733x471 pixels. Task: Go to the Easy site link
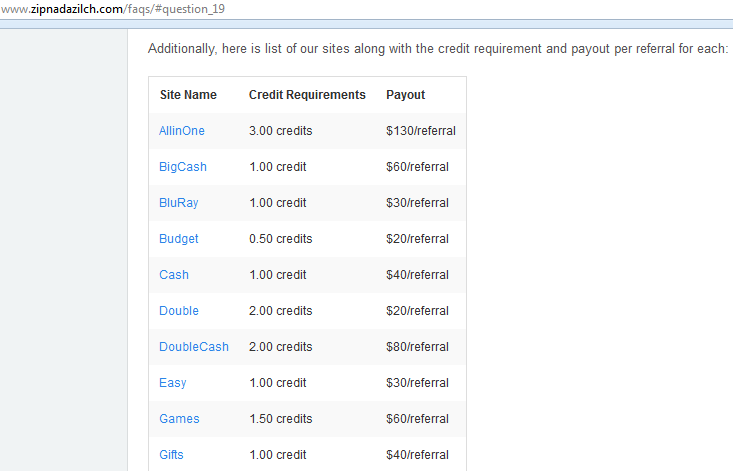(x=172, y=383)
